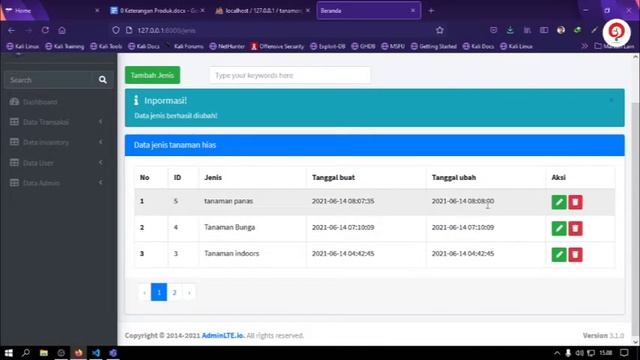
Task: Go back with browser back arrow
Action: (x=11, y=30)
